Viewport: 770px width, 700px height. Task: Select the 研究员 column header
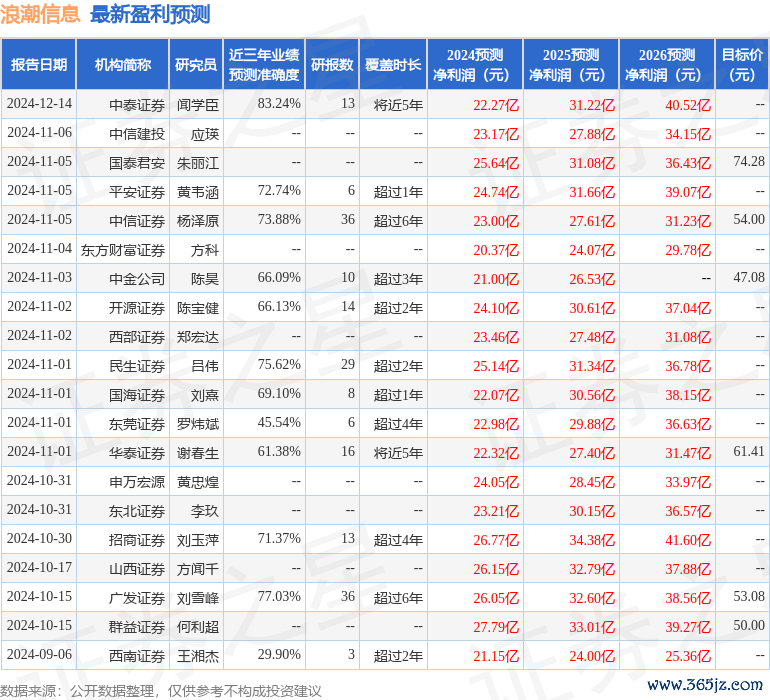tap(196, 64)
